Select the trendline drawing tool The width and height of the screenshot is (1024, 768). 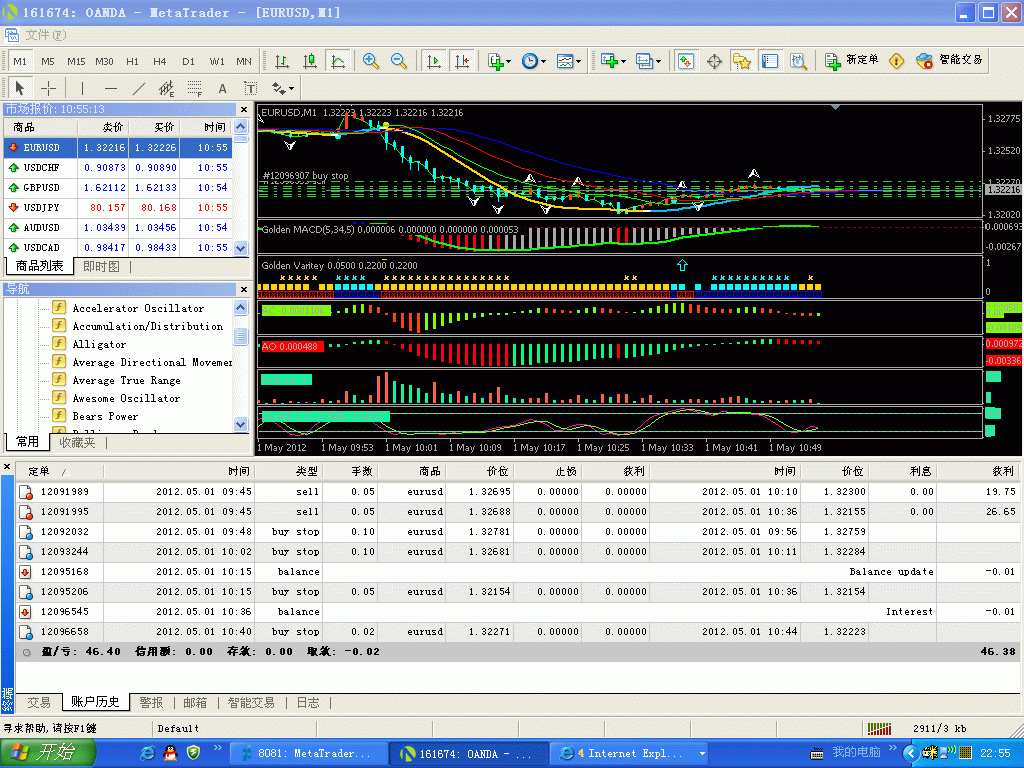pyautogui.click(x=139, y=88)
